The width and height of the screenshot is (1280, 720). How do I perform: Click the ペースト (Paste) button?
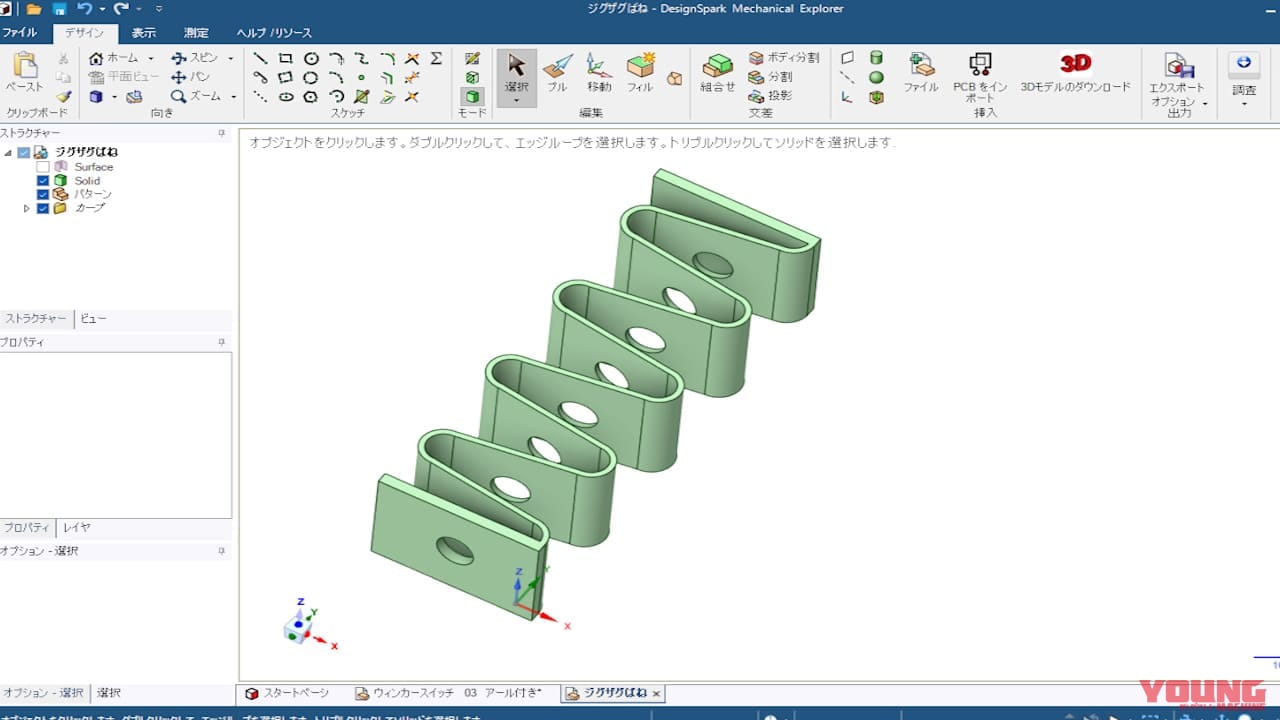click(25, 70)
